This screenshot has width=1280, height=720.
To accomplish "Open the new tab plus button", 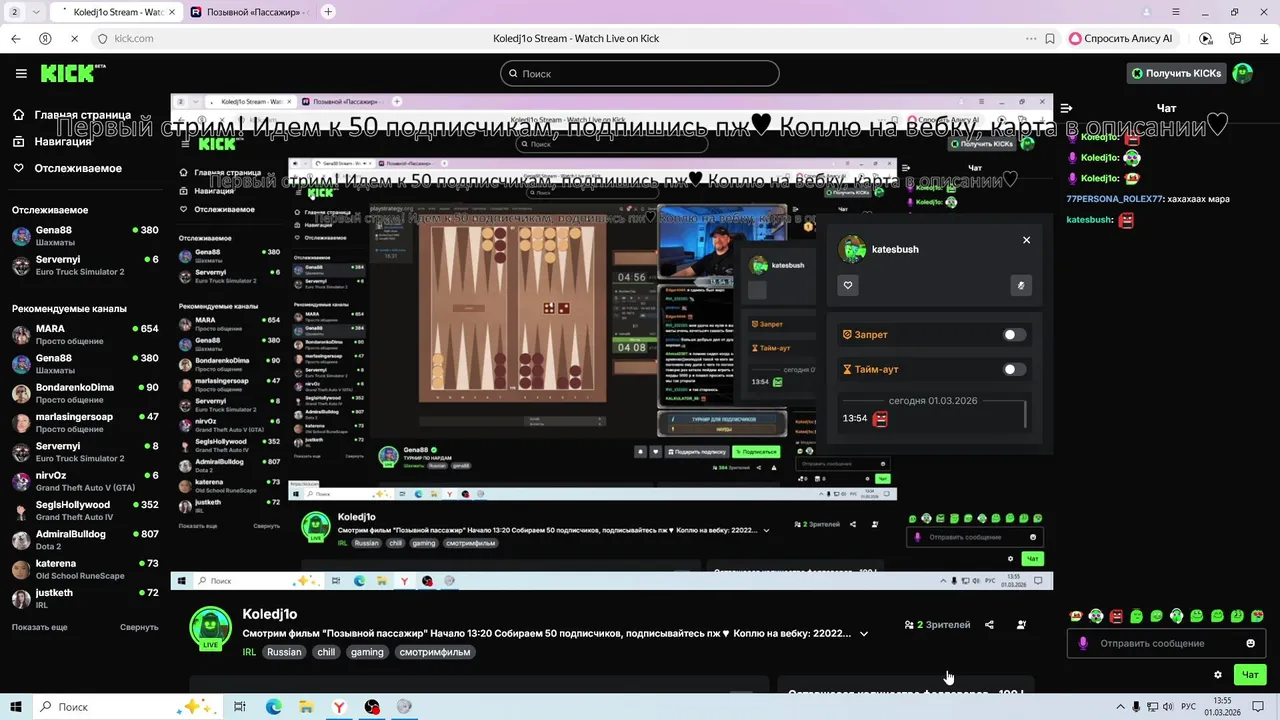I will tap(328, 12).
